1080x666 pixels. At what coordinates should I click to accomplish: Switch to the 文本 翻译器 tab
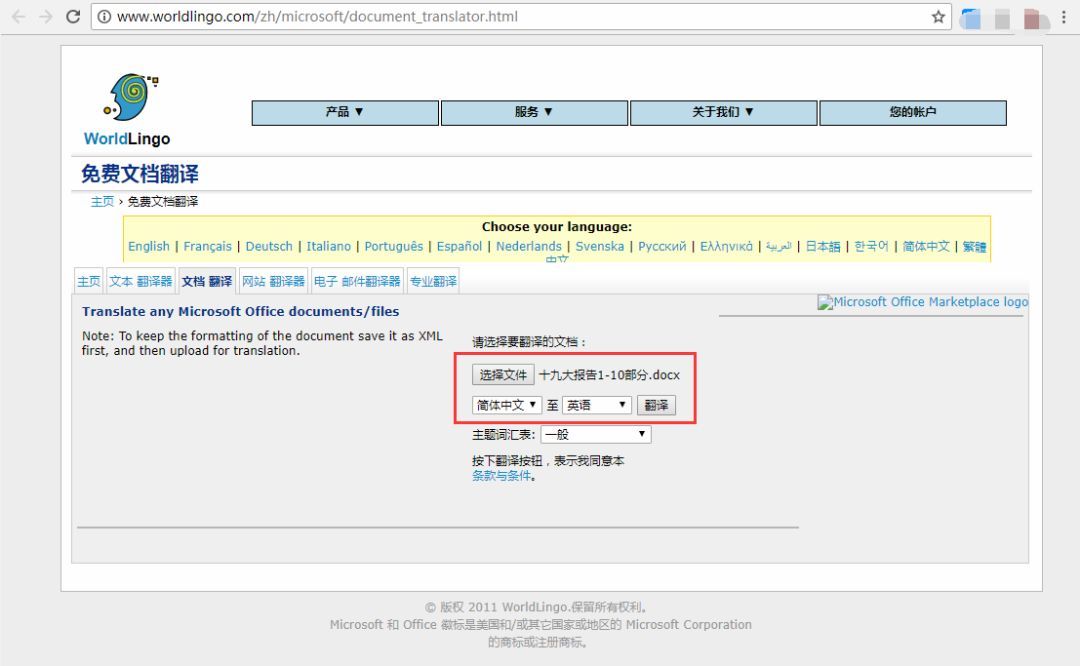(141, 281)
